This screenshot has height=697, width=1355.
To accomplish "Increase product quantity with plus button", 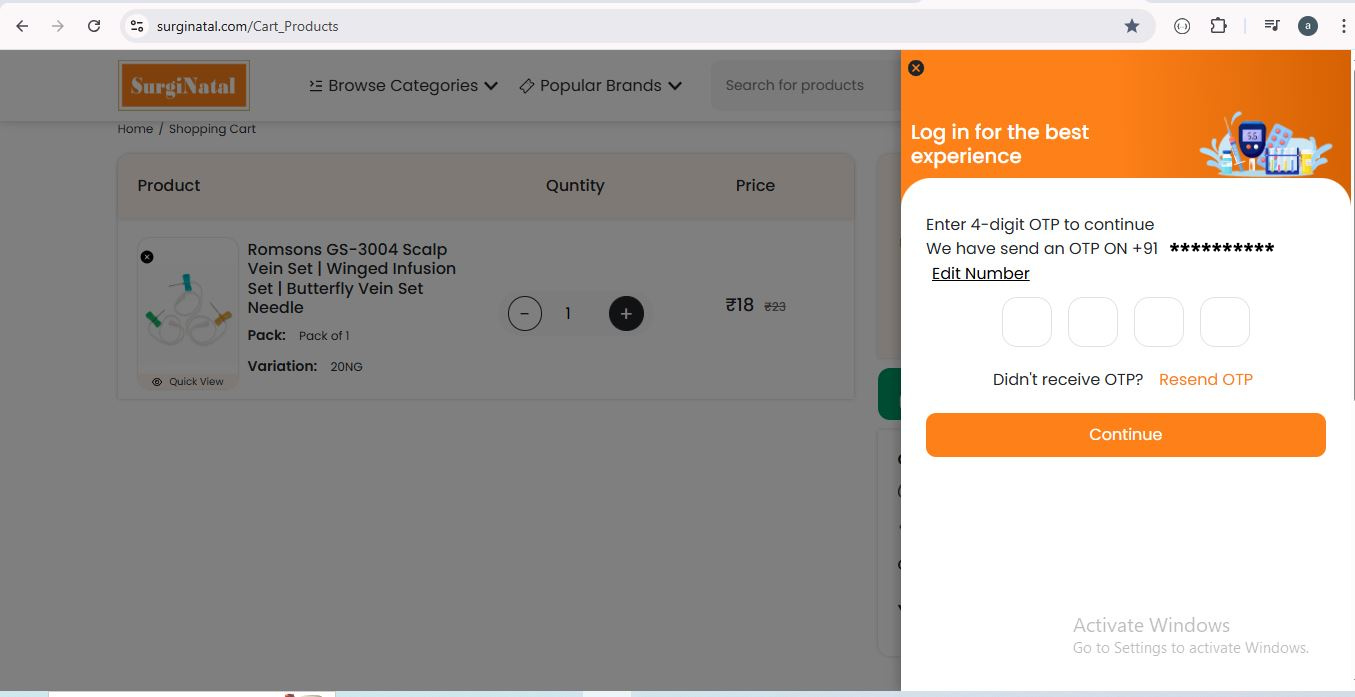I will coord(626,314).
